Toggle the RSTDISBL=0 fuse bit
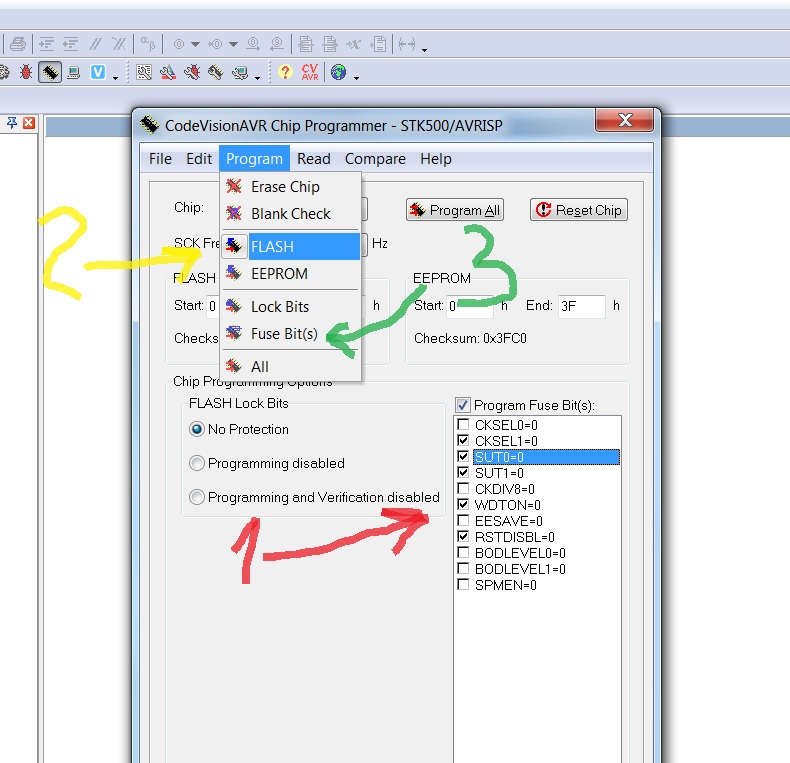Screen dimensions: 790x763 click(463, 537)
